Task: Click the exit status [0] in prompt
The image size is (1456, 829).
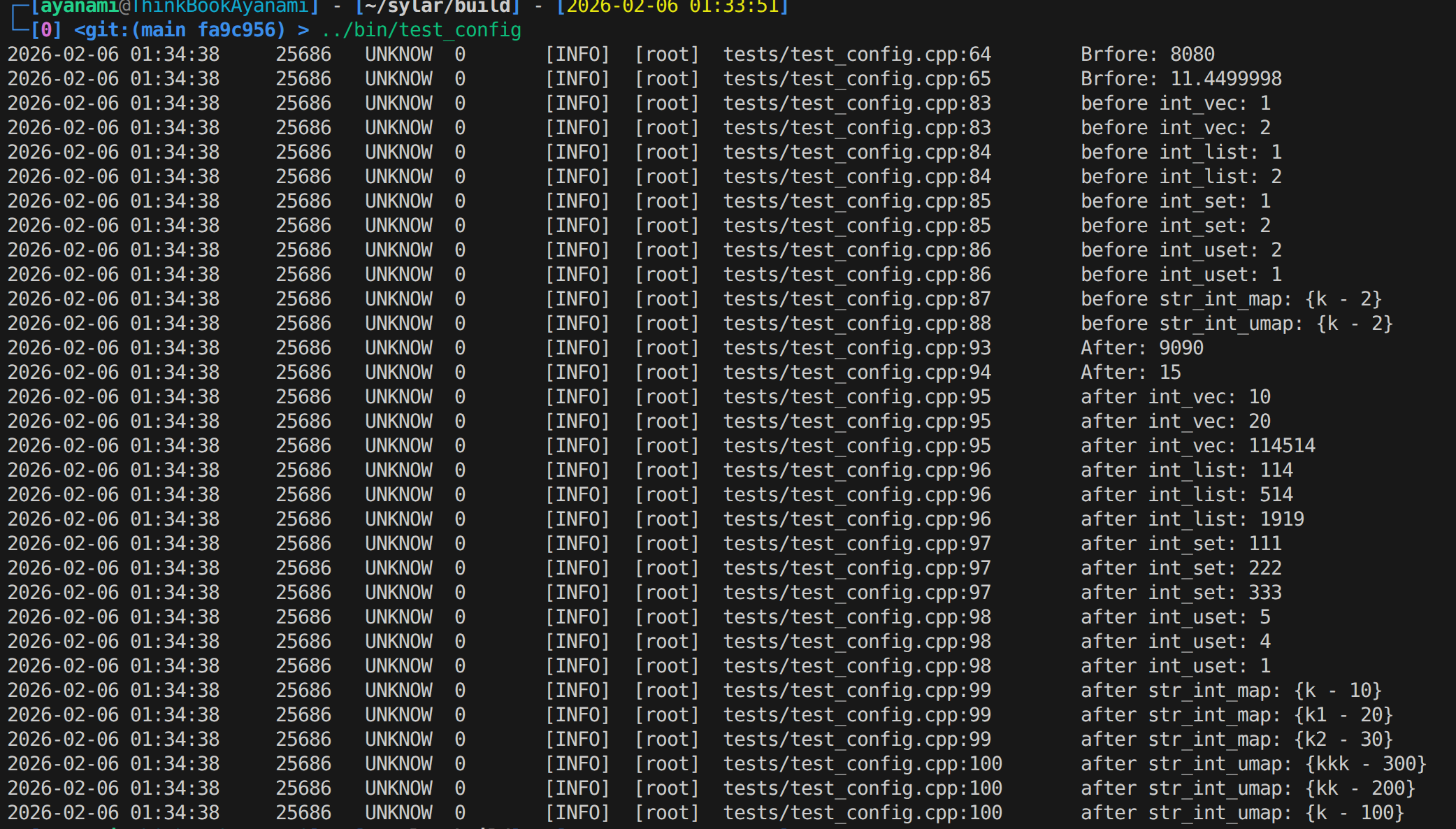Action: pos(46,30)
